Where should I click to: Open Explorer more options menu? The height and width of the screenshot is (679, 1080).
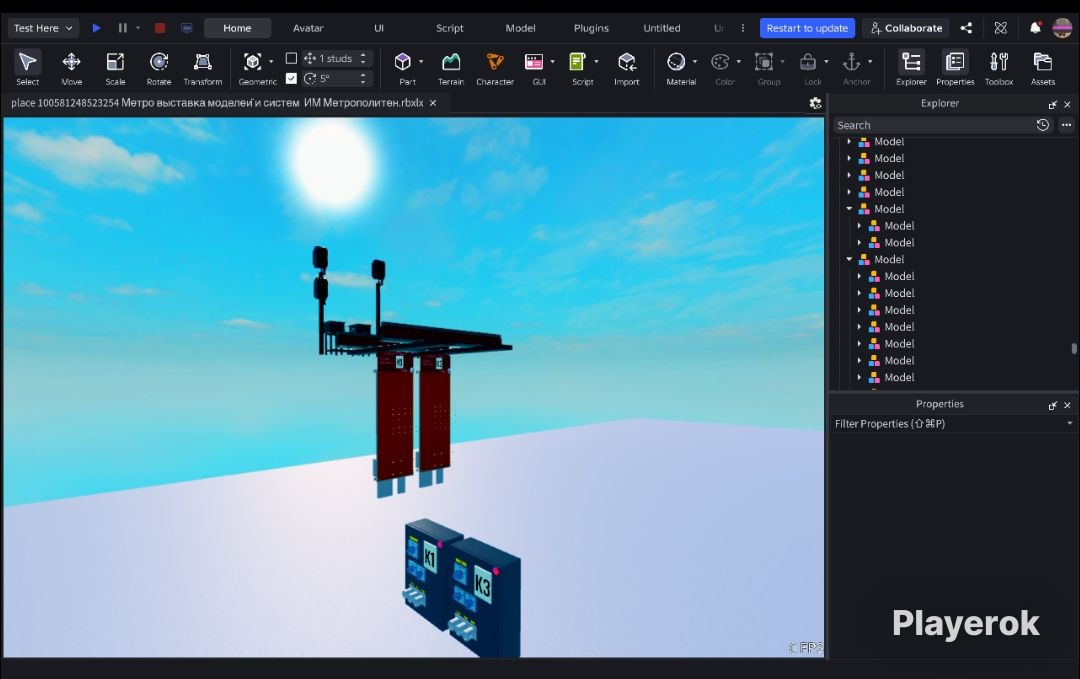pyautogui.click(x=1066, y=125)
